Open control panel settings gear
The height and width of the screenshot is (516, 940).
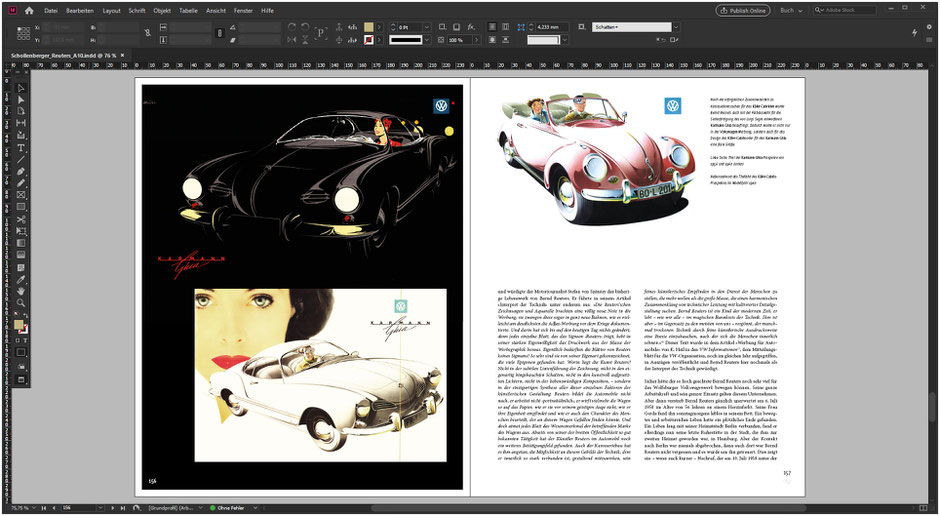[x=930, y=27]
